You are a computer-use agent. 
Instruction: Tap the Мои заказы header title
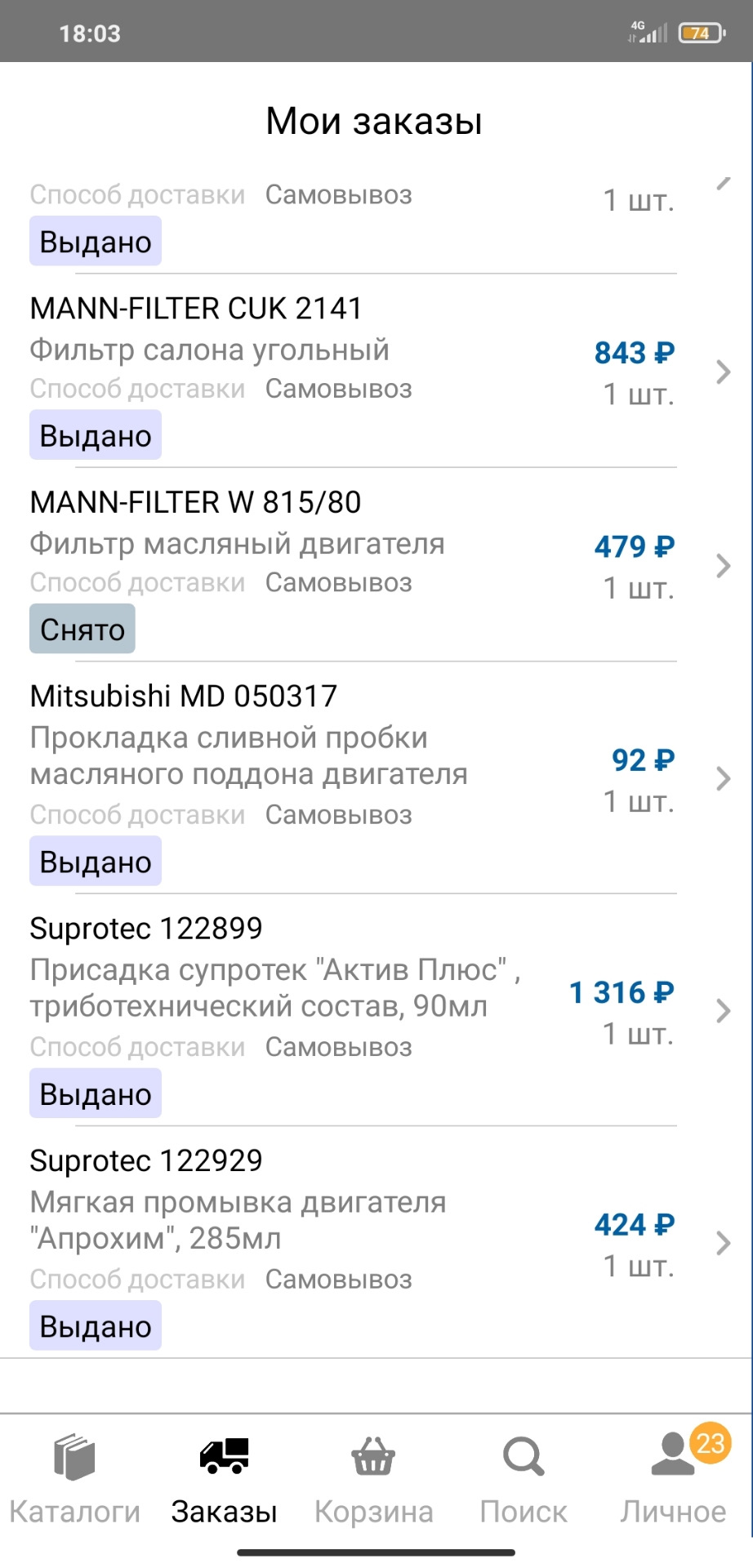pyautogui.click(x=374, y=121)
